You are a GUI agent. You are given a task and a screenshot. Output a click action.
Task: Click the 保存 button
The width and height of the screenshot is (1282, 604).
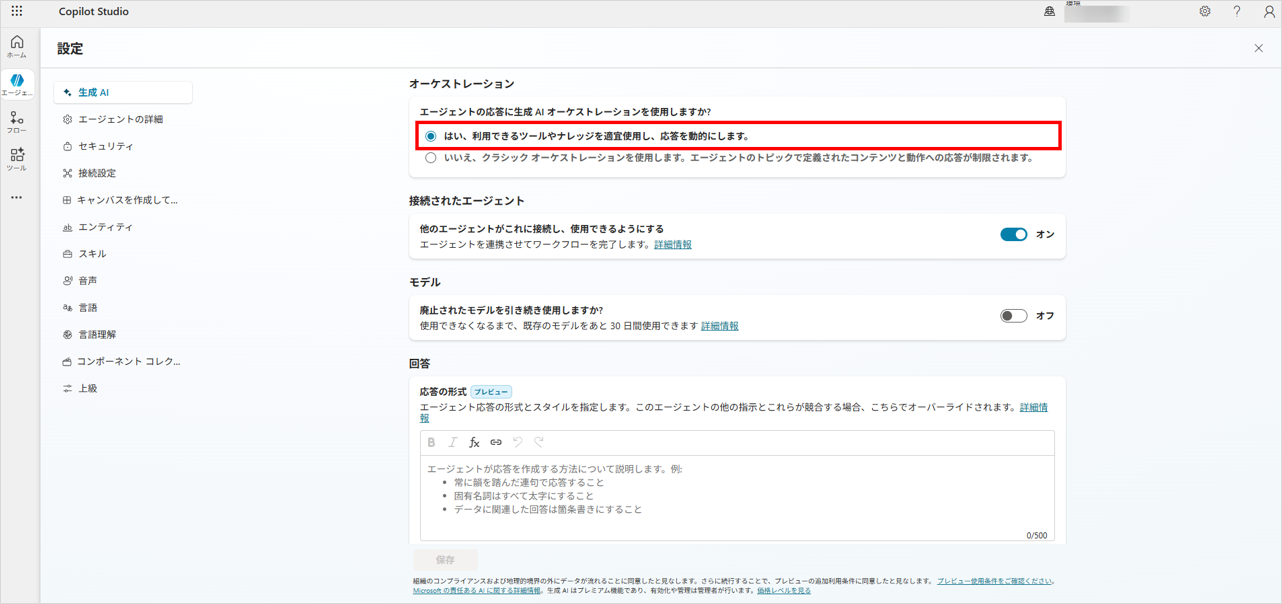(445, 560)
